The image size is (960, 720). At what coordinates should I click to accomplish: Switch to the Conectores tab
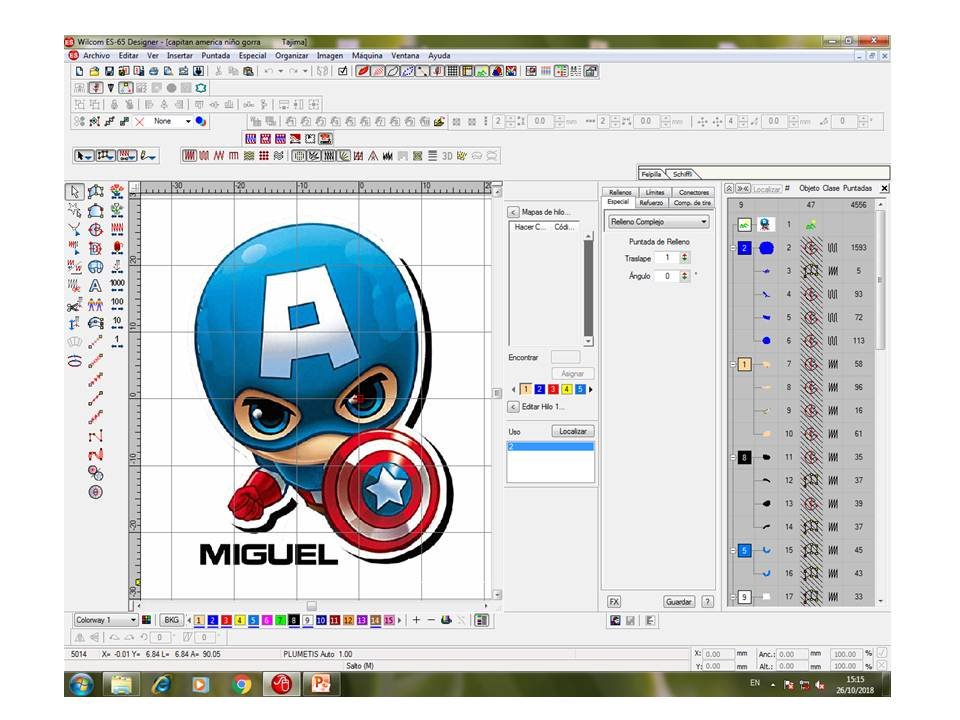click(x=694, y=192)
